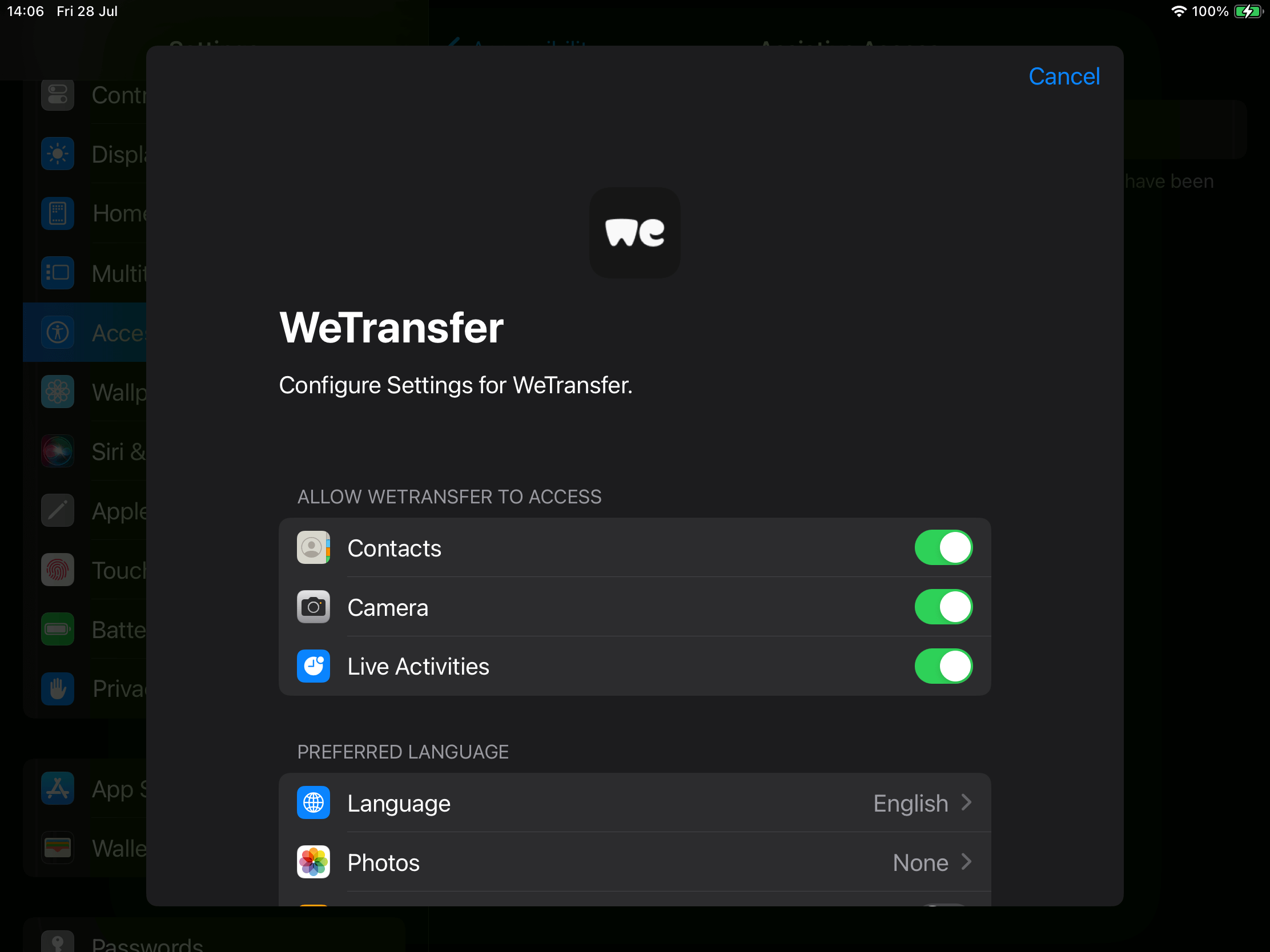Tap the Photos row label
This screenshot has height=952, width=1270.
coord(384,863)
